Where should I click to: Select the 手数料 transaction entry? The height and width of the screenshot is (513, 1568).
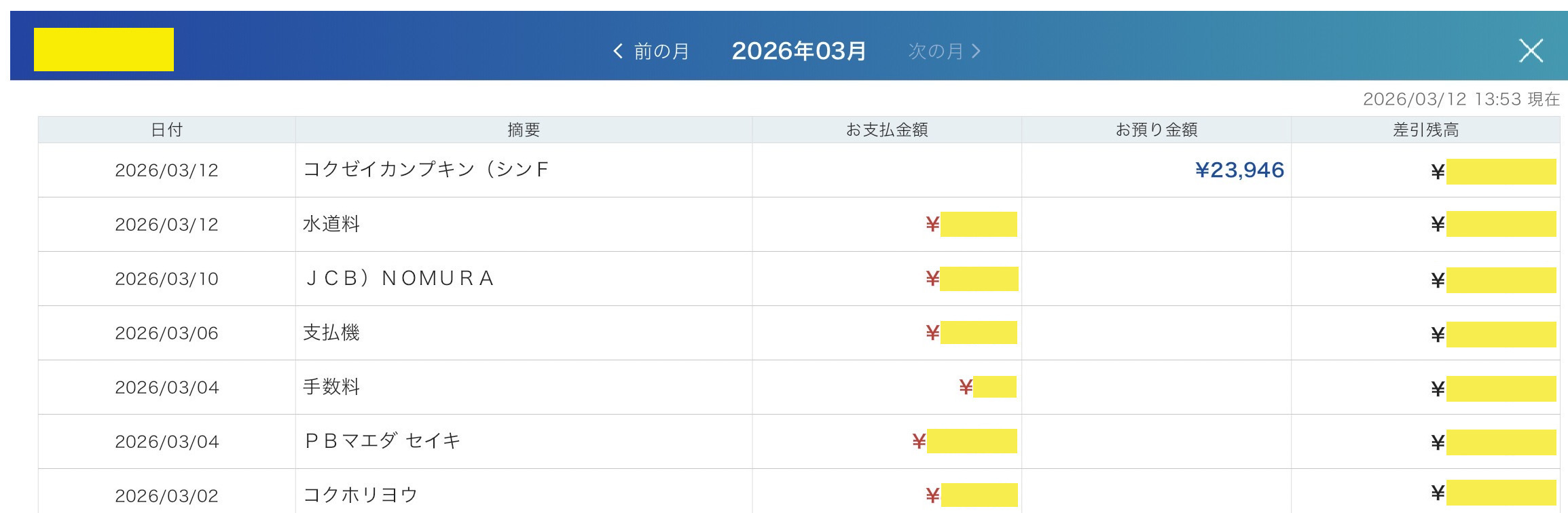331,387
